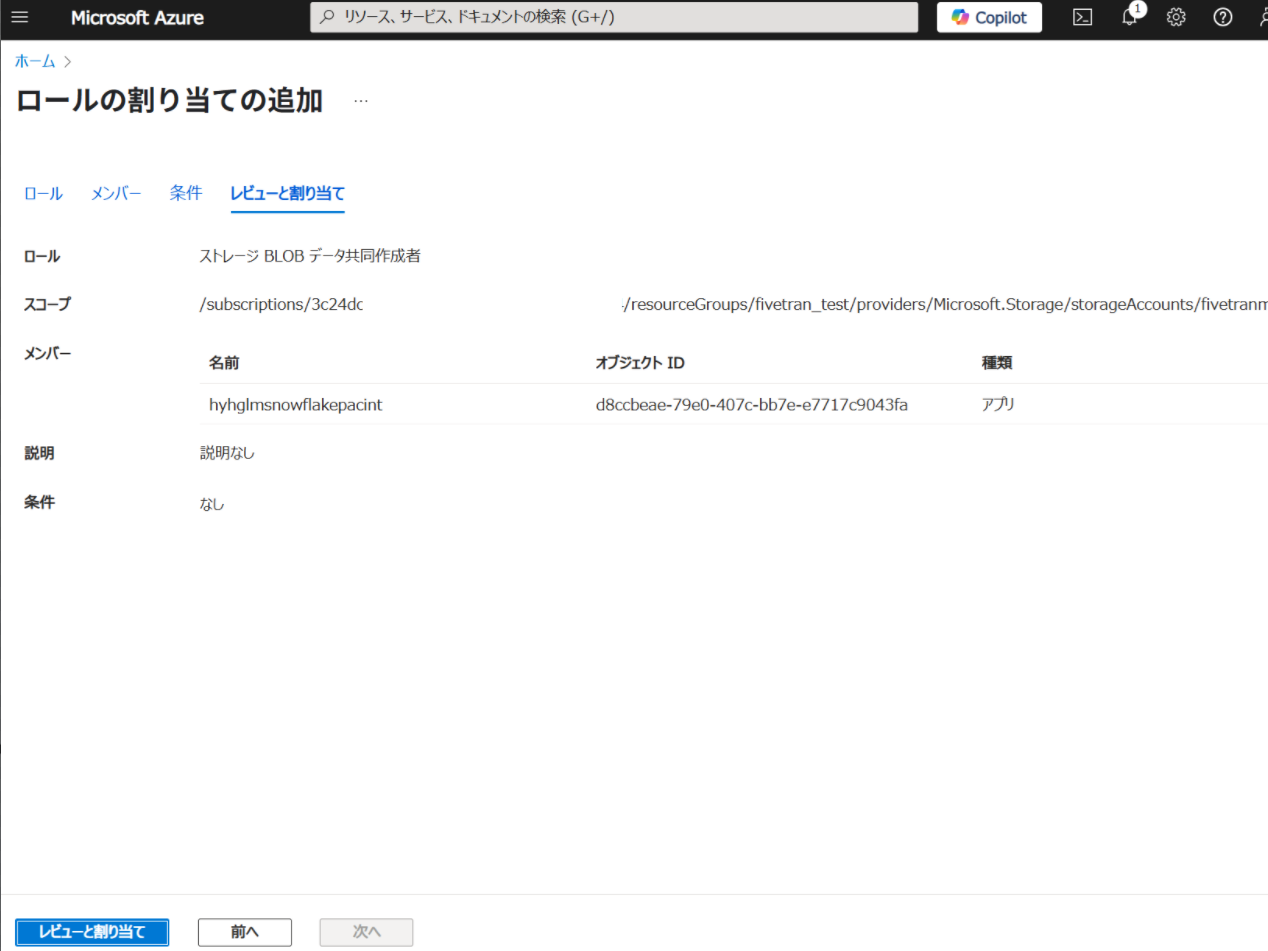Go to the ホーム breadcrumb link
Image resolution: width=1268 pixels, height=951 pixels.
tap(35, 61)
